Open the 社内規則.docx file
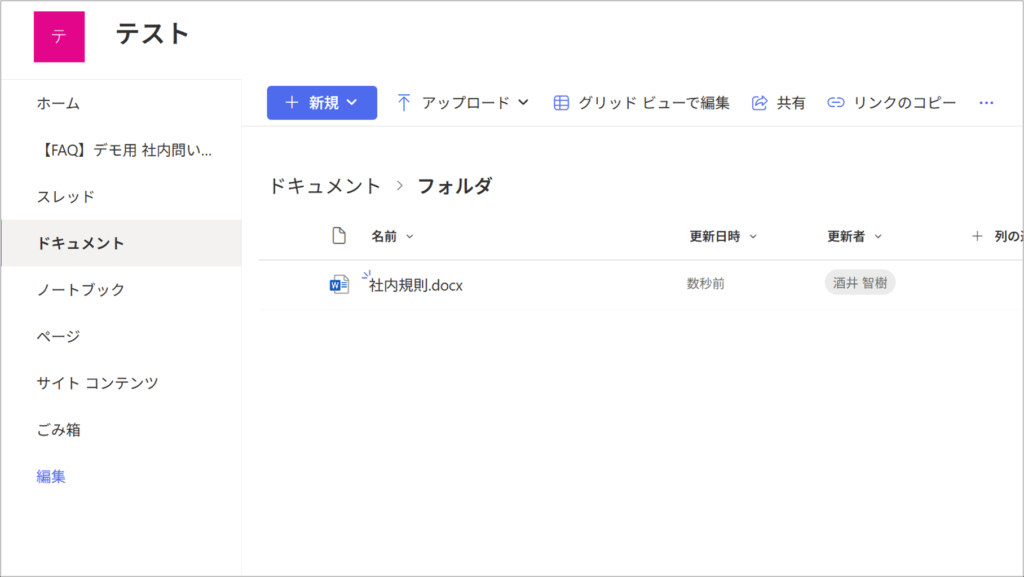This screenshot has width=1024, height=577. (x=415, y=285)
